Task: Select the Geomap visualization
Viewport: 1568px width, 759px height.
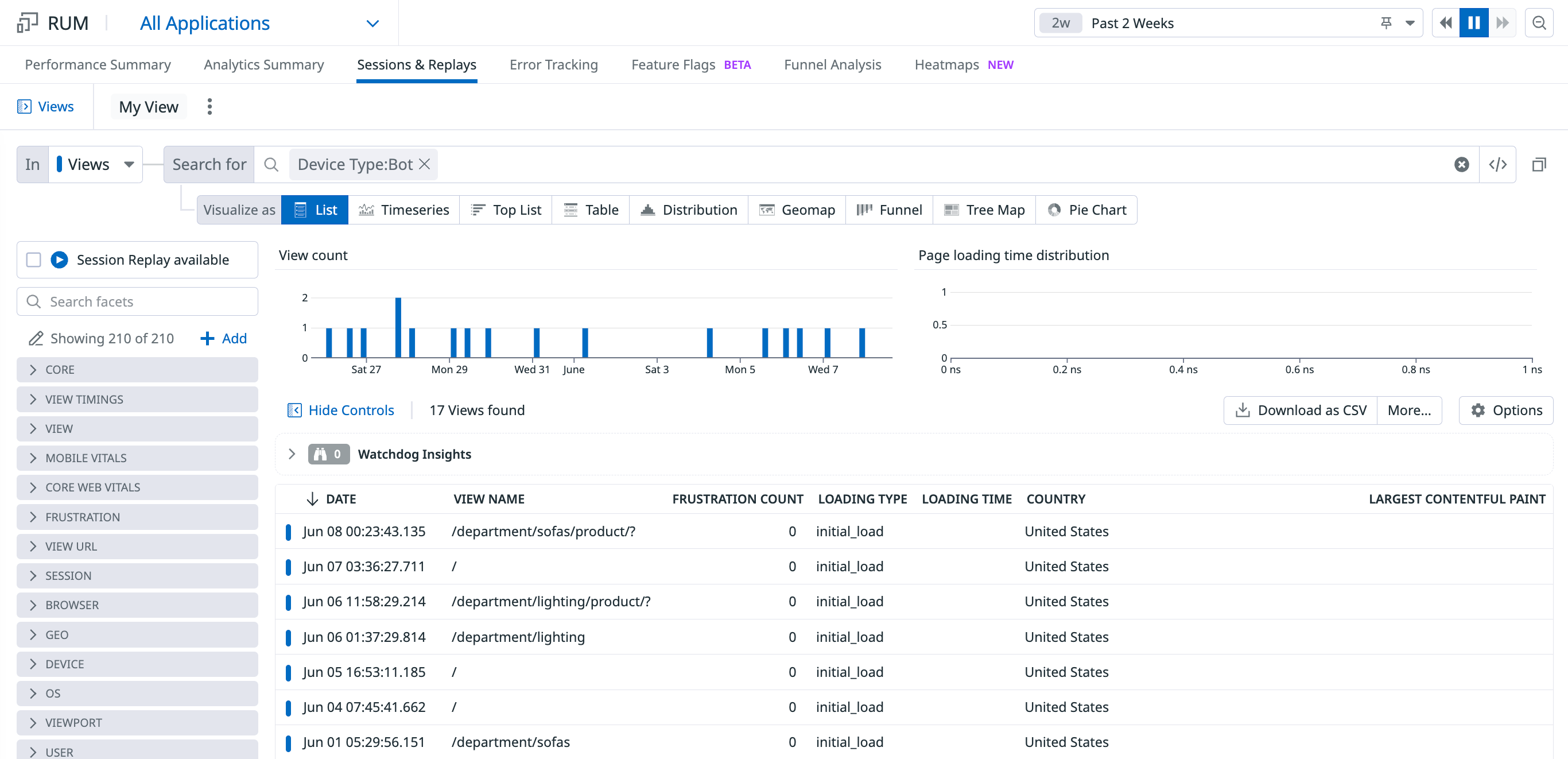Action: [x=797, y=210]
